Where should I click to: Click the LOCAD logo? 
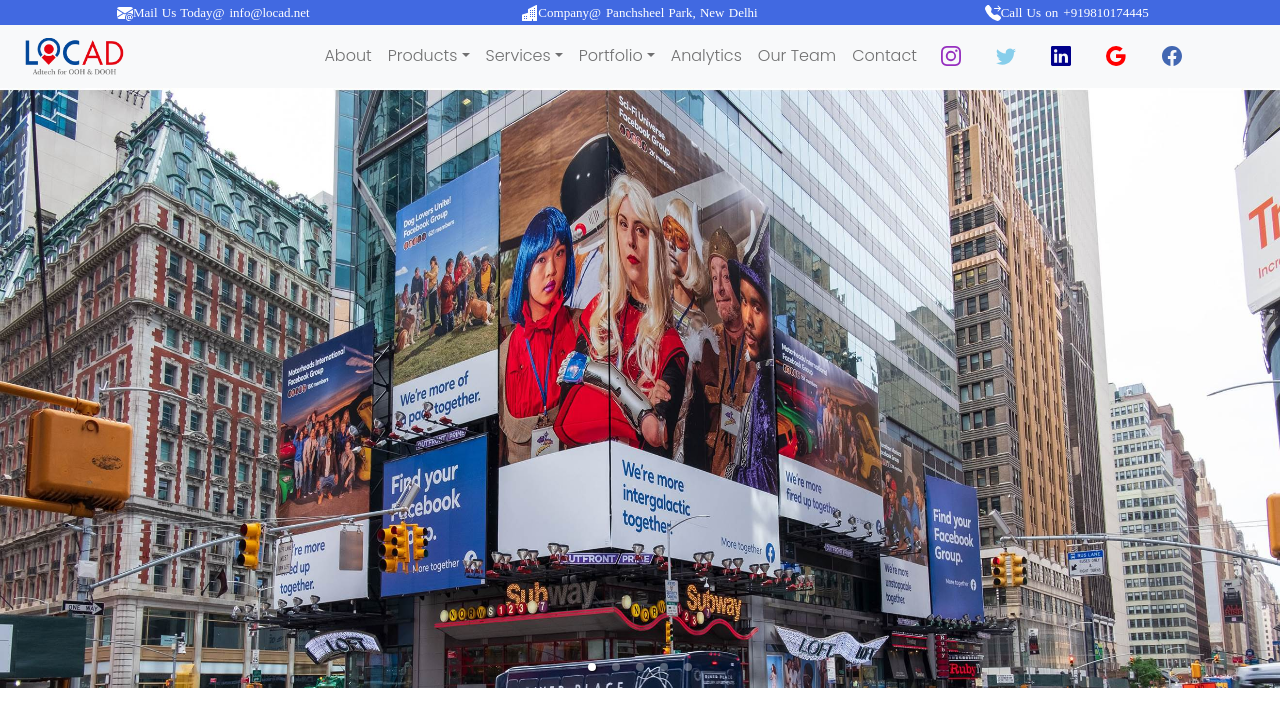(x=75, y=57)
